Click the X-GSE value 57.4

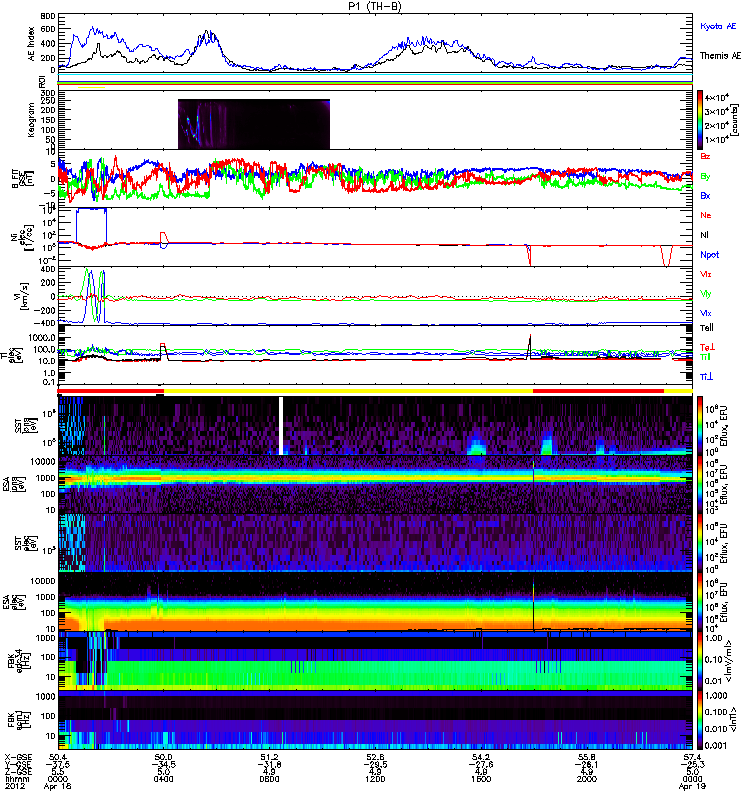(x=692, y=757)
